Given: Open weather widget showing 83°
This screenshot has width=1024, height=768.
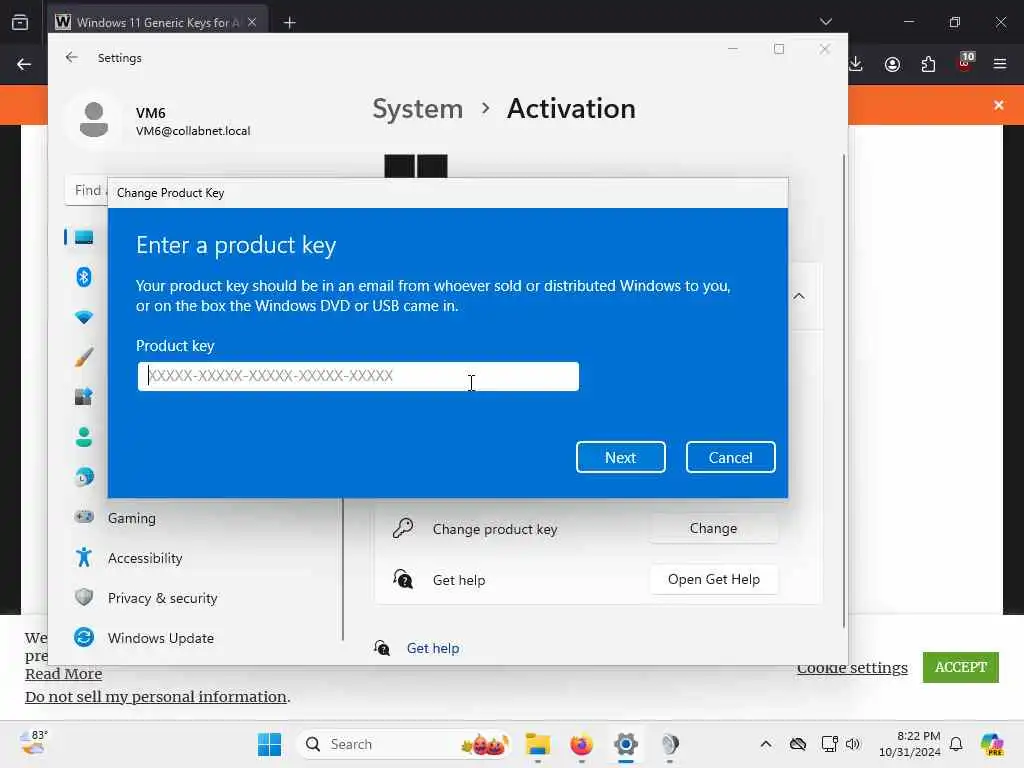Looking at the screenshot, I should pos(33,743).
